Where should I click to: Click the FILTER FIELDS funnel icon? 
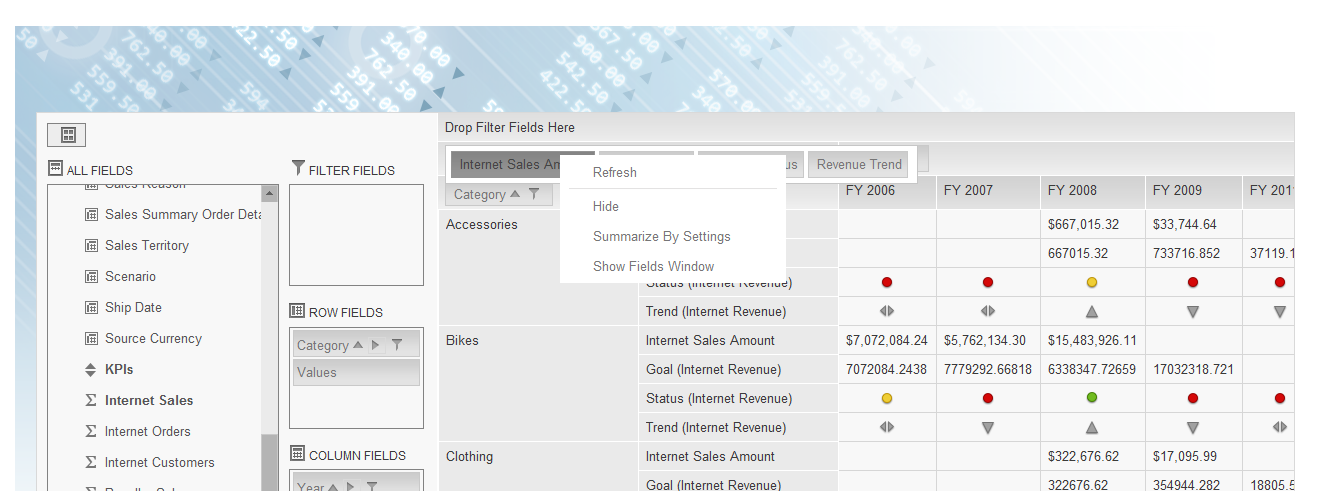click(x=297, y=168)
